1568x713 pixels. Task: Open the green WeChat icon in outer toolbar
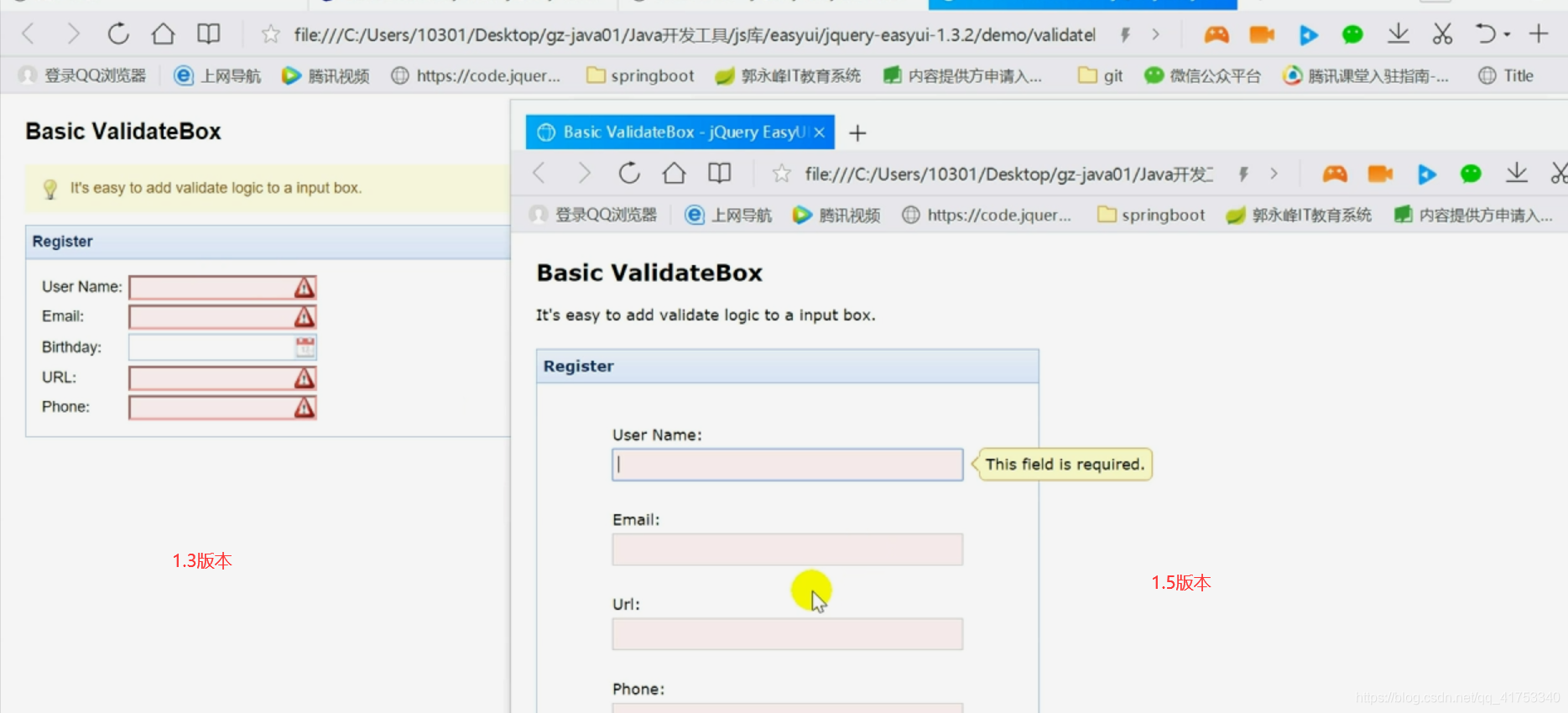point(1352,34)
